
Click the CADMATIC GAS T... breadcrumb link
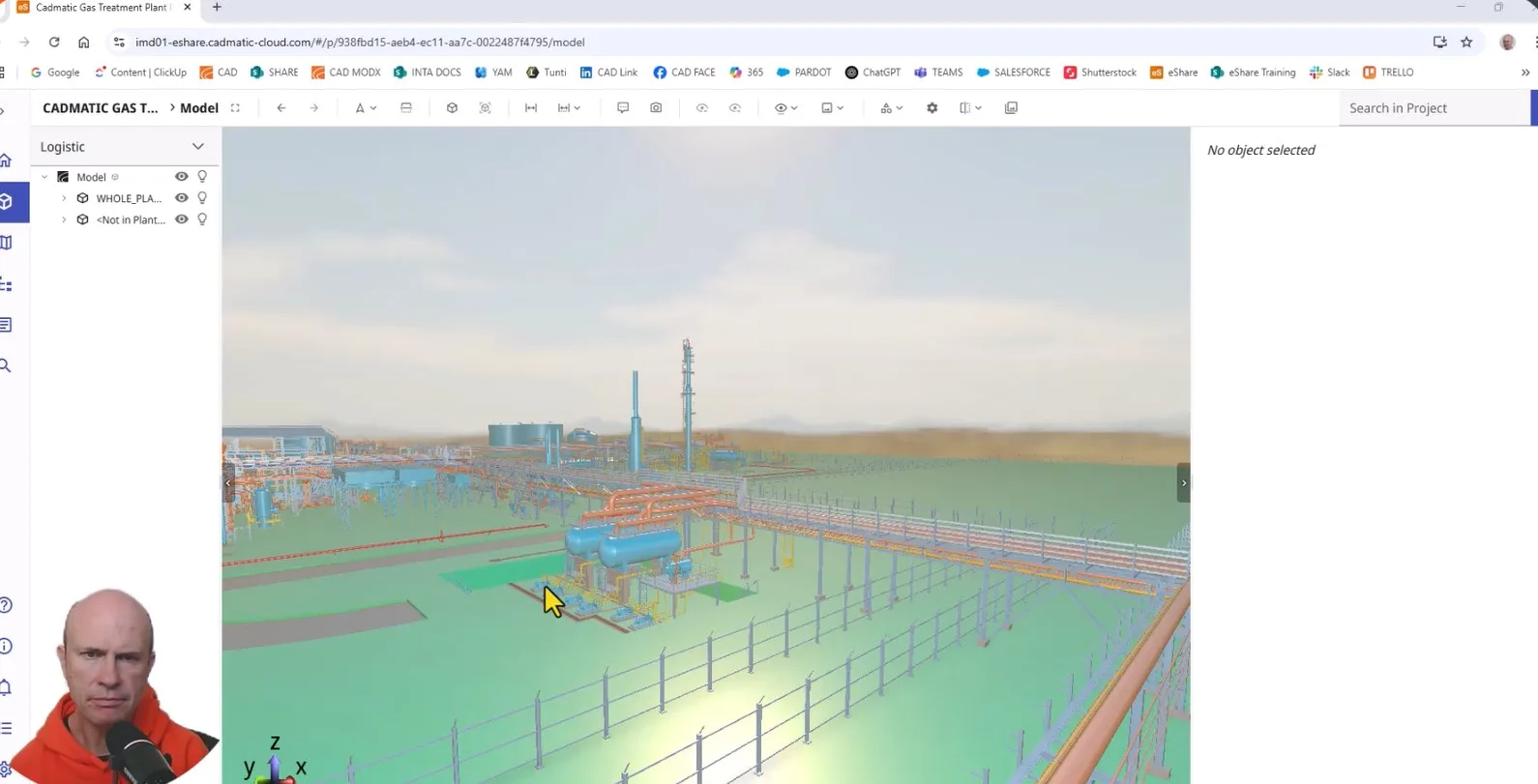tap(100, 108)
